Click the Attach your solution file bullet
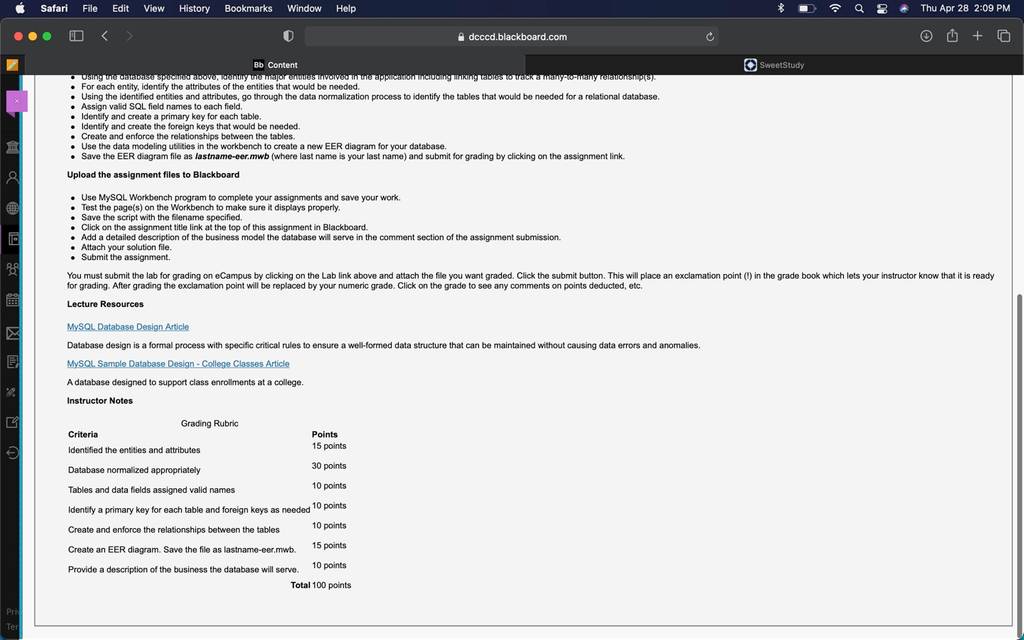1024x640 pixels. pyautogui.click(x=126, y=248)
